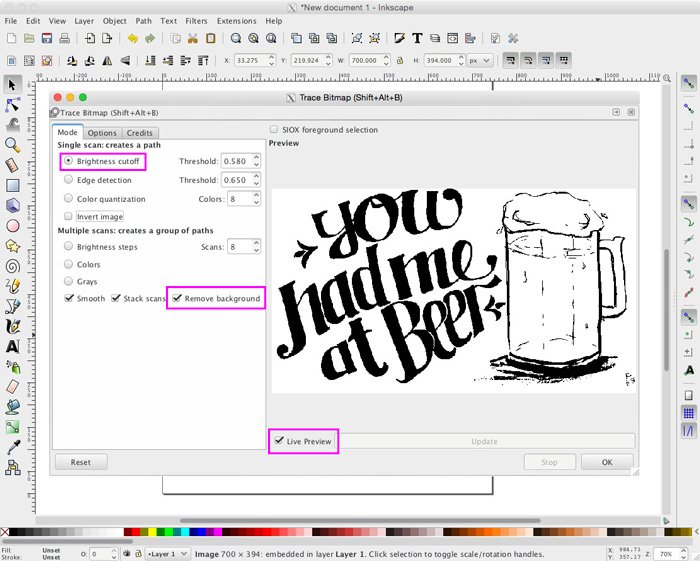Expand the Layer 1 selector dropdown
Image resolution: width=700 pixels, height=561 pixels.
coord(167,553)
